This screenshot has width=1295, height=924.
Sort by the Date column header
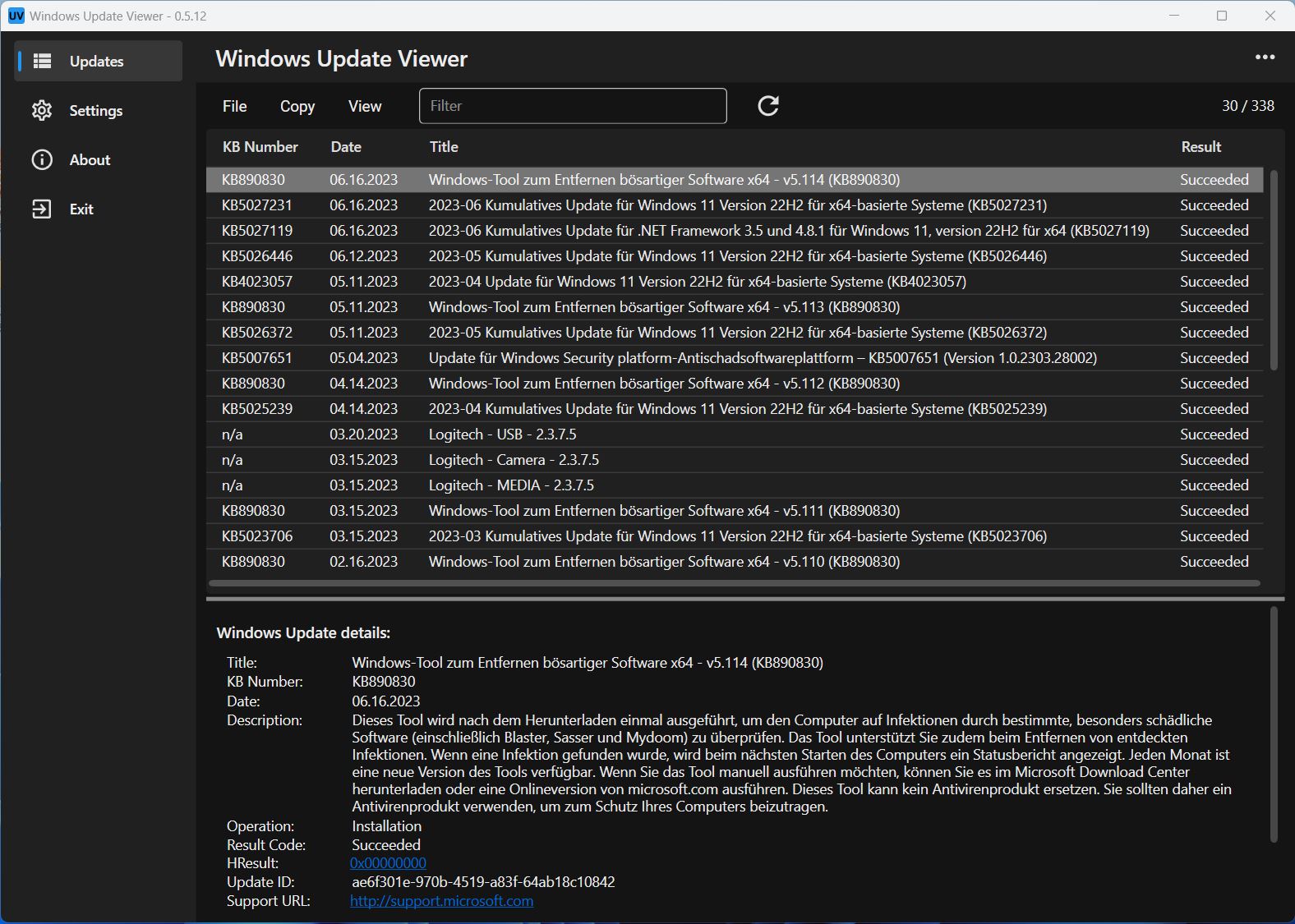pos(346,147)
